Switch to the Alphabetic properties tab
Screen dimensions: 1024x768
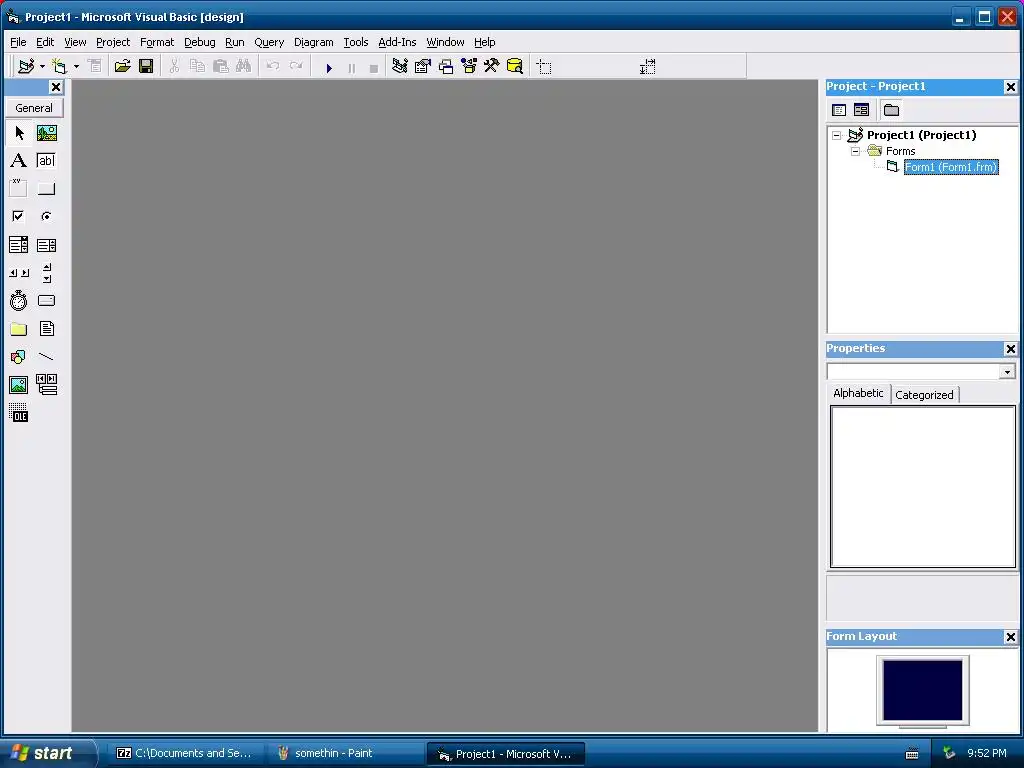[x=858, y=393]
